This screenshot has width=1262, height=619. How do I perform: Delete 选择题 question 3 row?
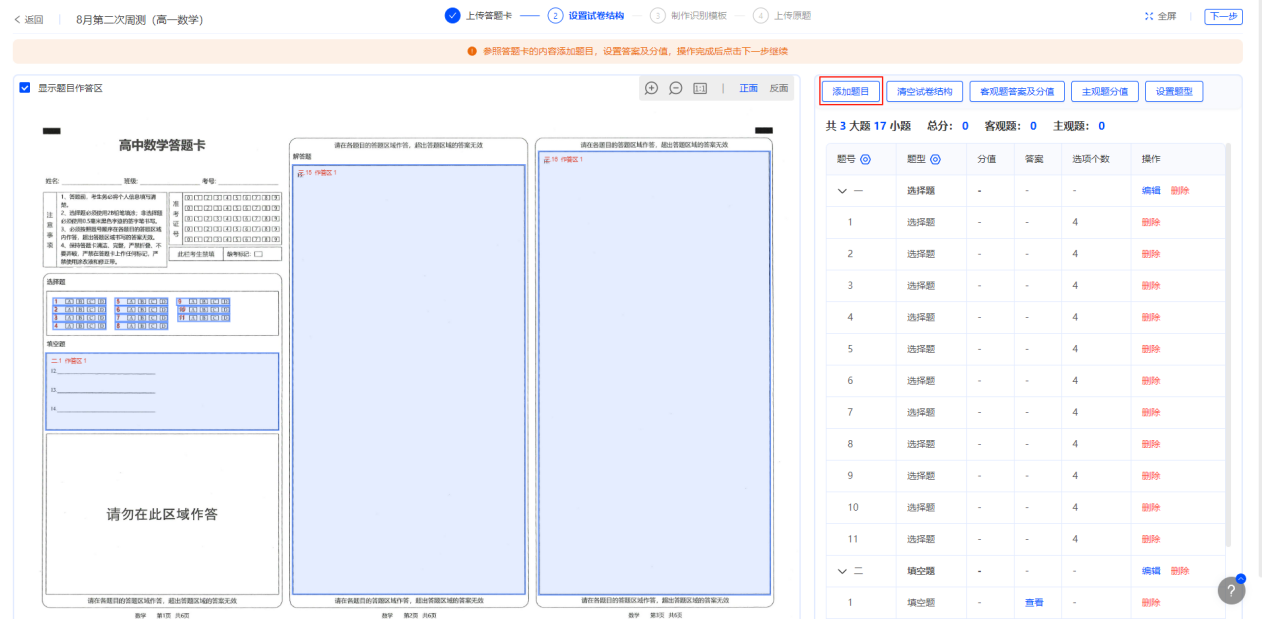click(1151, 285)
